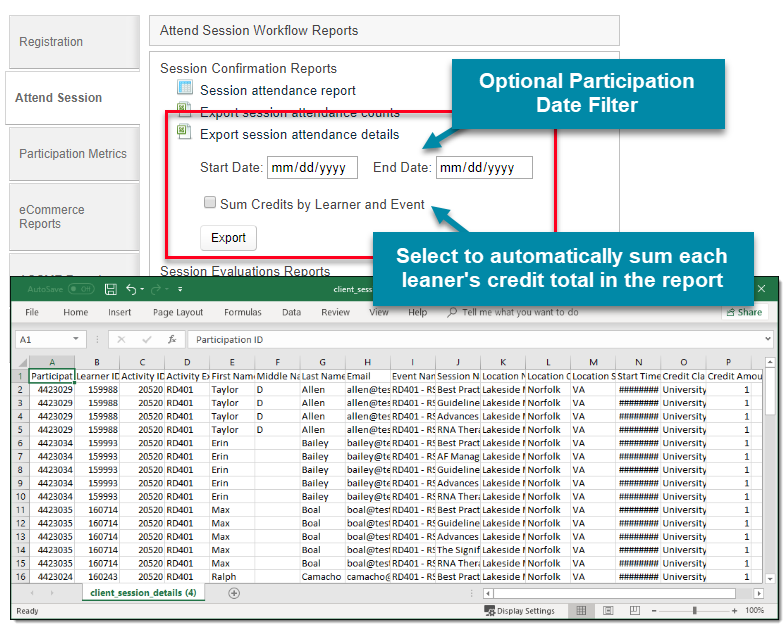The width and height of the screenshot is (784, 624).
Task: Check Sum Credits by Learner and Event
Action: (x=210, y=202)
